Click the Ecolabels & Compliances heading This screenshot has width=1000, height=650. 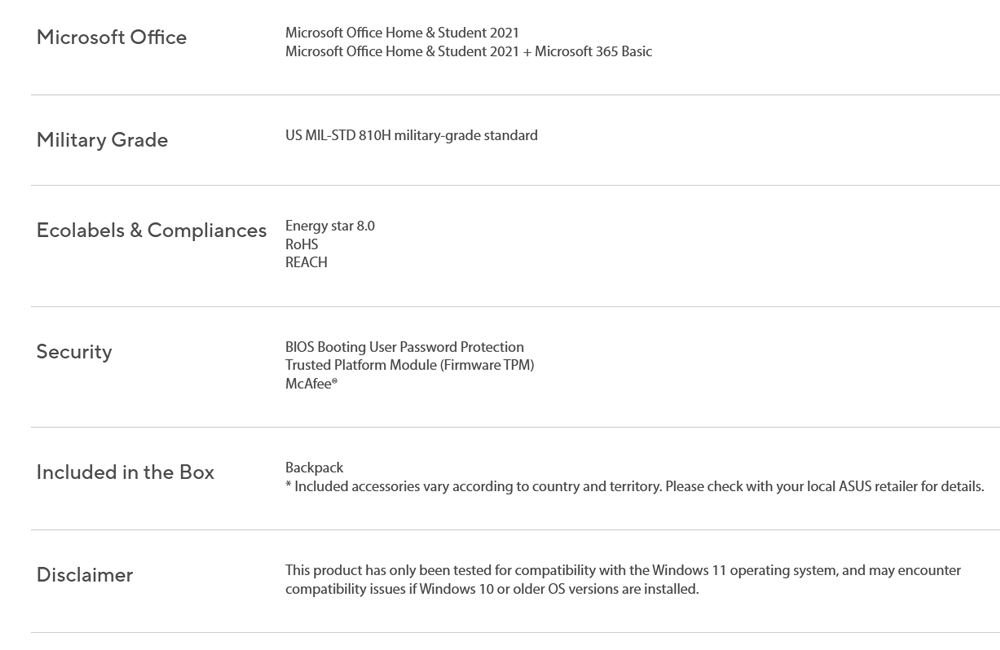coord(151,230)
